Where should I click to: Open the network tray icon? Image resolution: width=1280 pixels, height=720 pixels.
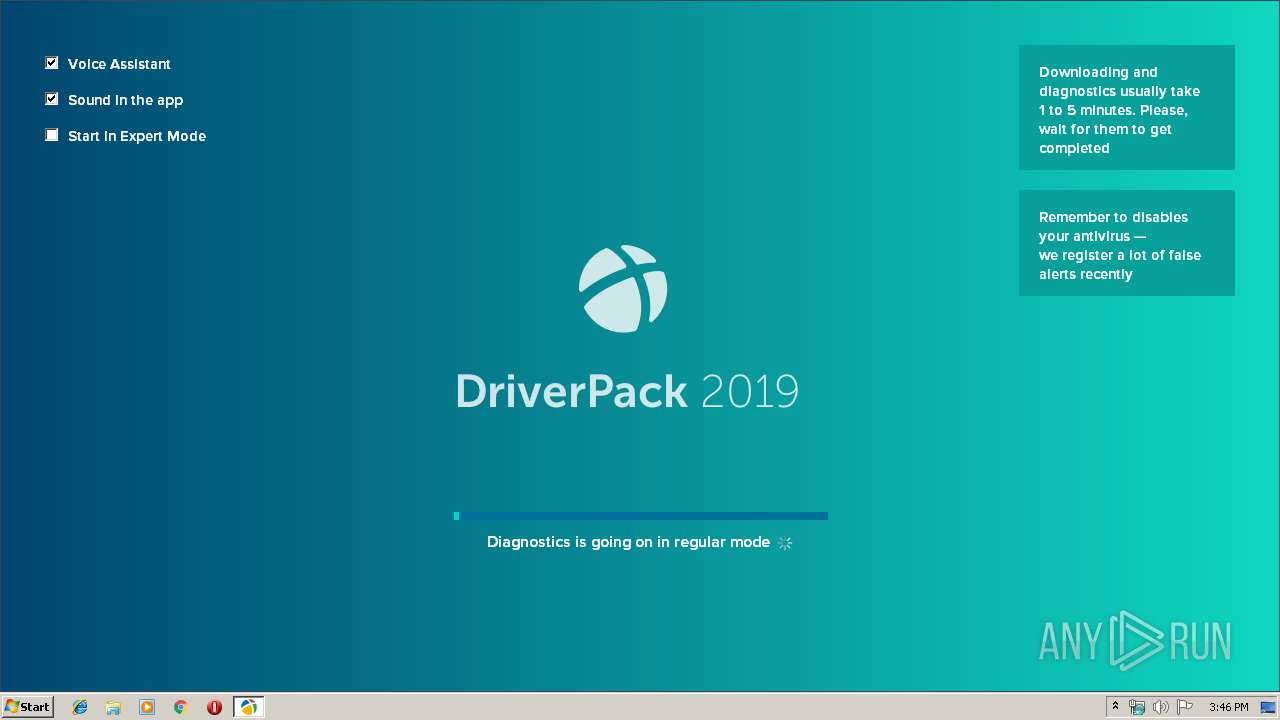1137,707
